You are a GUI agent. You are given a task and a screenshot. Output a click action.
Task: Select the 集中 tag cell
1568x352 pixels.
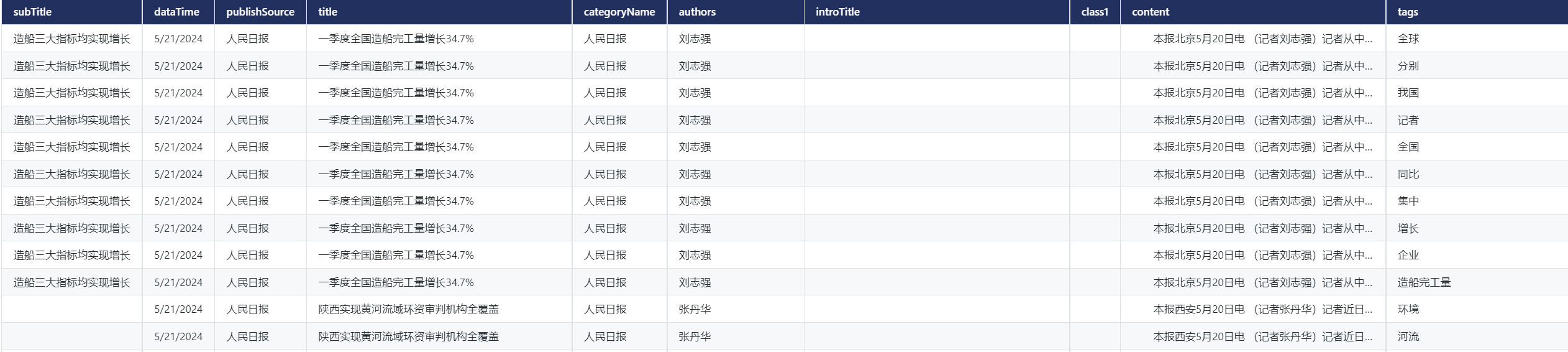click(x=1408, y=201)
